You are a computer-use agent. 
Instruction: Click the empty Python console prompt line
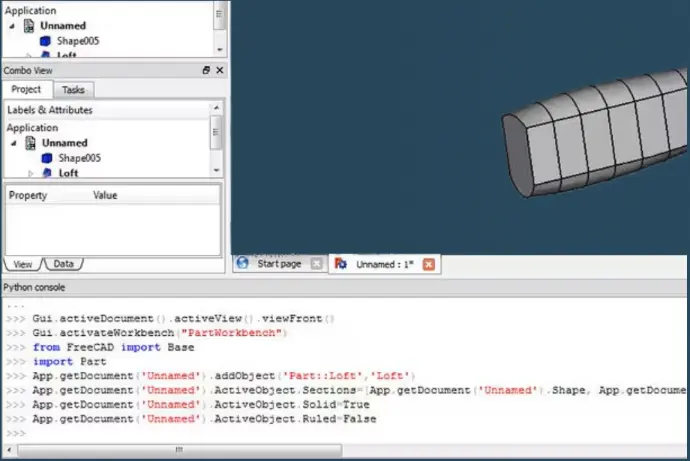click(300, 433)
